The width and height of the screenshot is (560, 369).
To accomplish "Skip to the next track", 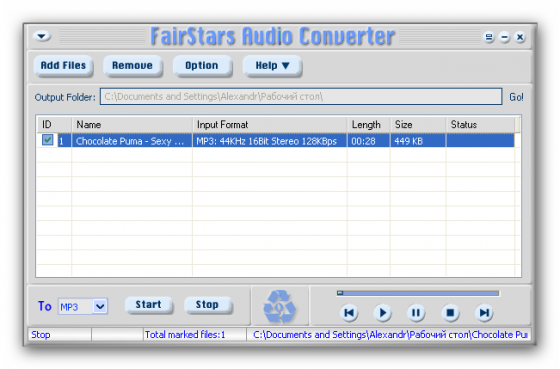I will click(484, 313).
